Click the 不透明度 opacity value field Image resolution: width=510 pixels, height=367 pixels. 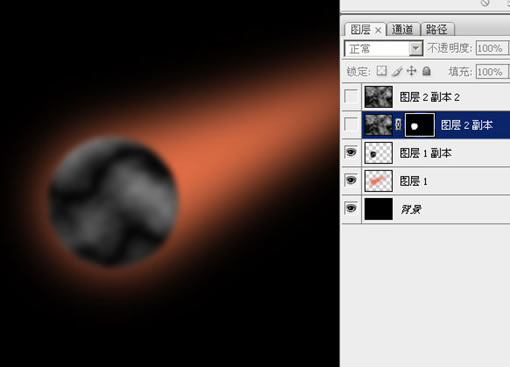pyautogui.click(x=492, y=49)
